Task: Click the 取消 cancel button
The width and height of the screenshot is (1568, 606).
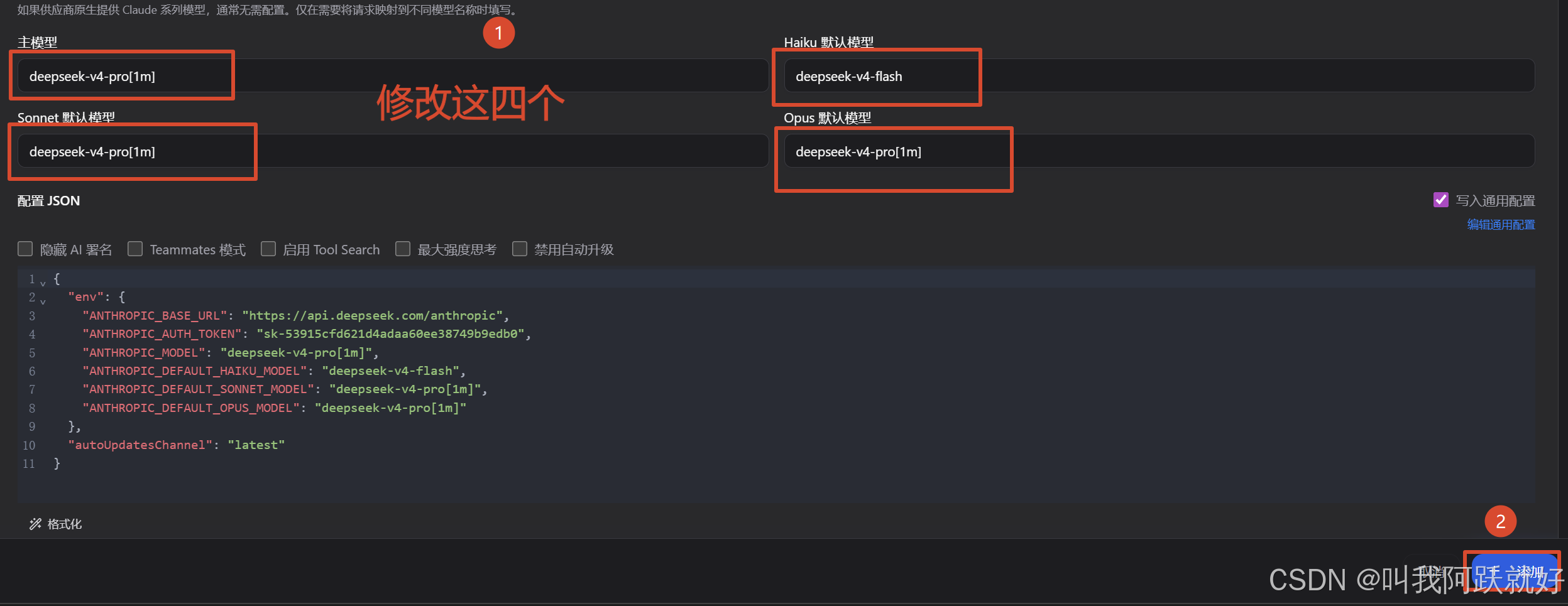Action: tap(1432, 571)
